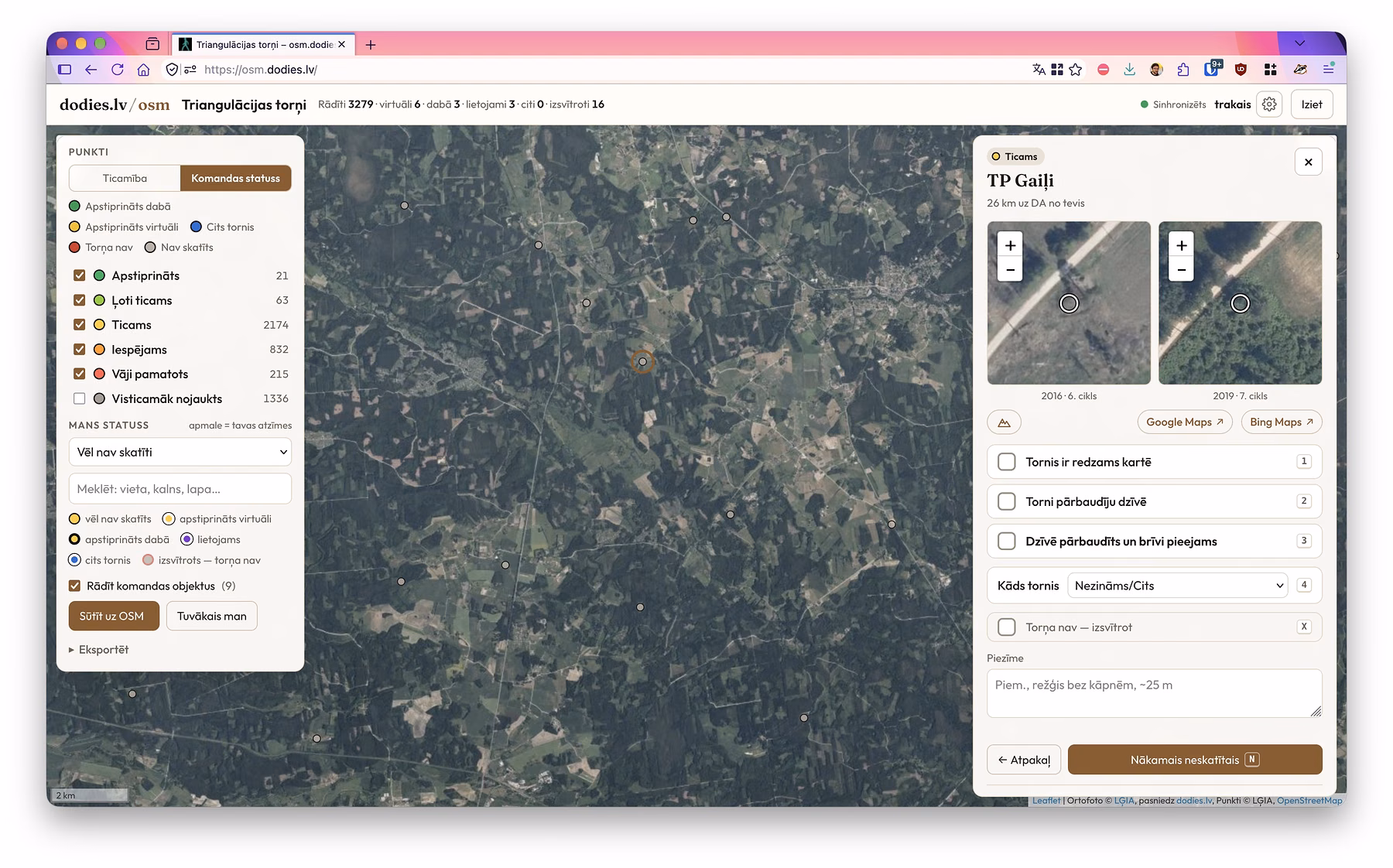Image resolution: width=1393 pixels, height=868 pixels.
Task: Open the translate page icon
Action: click(1039, 70)
